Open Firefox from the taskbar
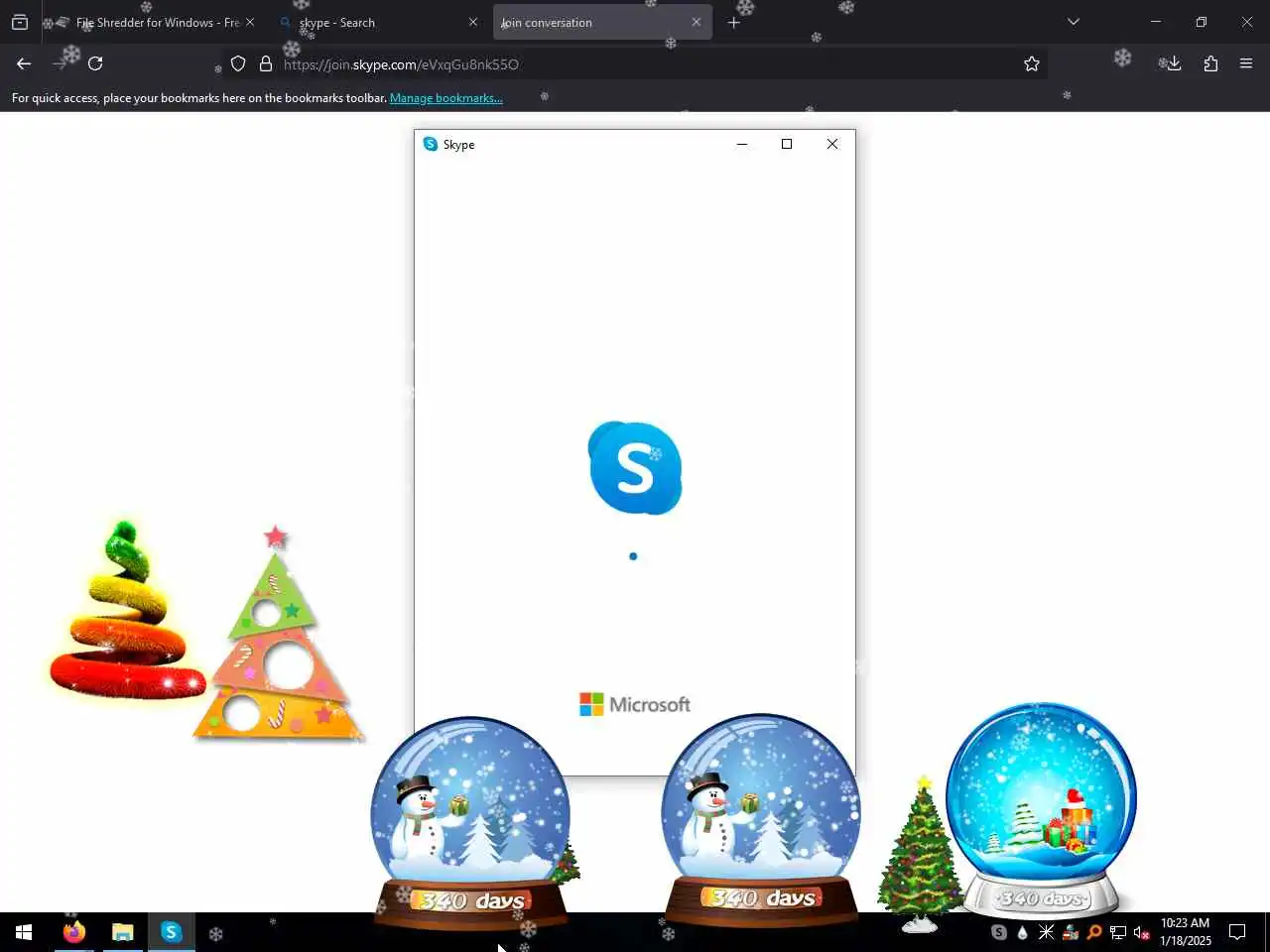 point(74,932)
